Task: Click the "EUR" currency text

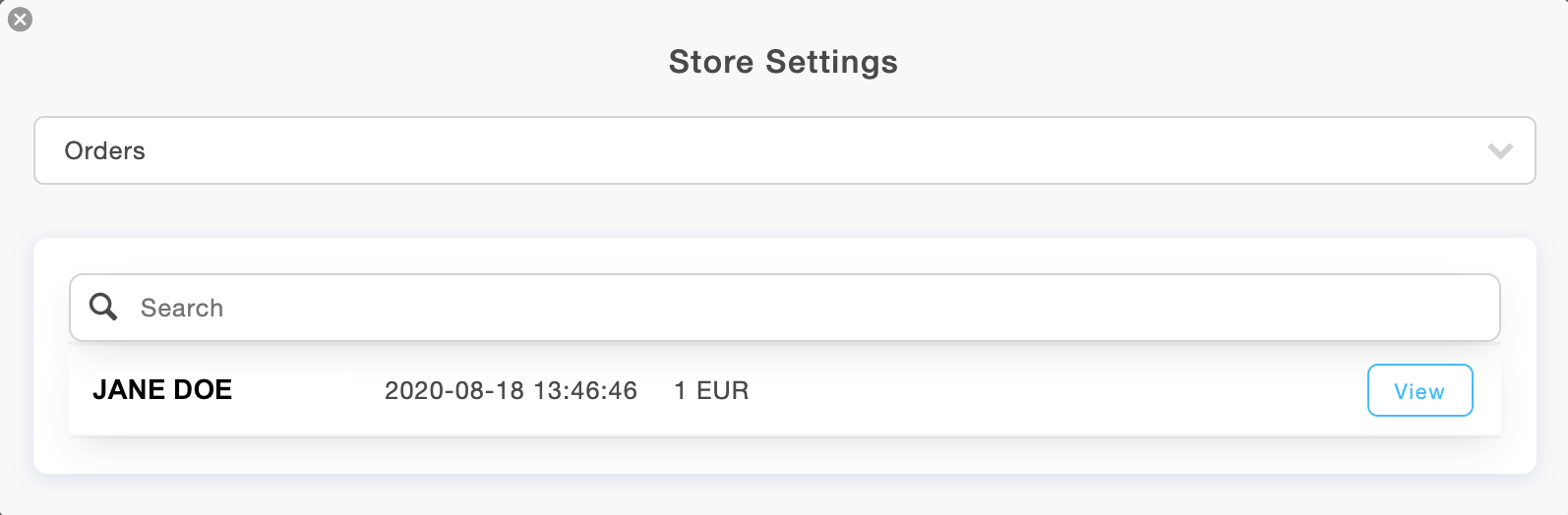Action: point(722,390)
